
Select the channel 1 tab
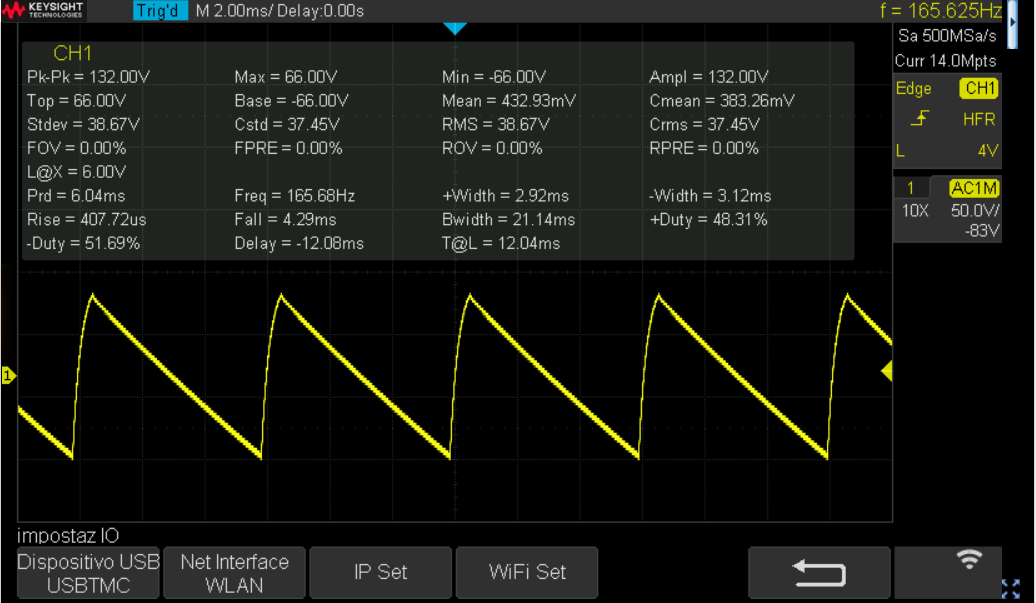tap(910, 189)
